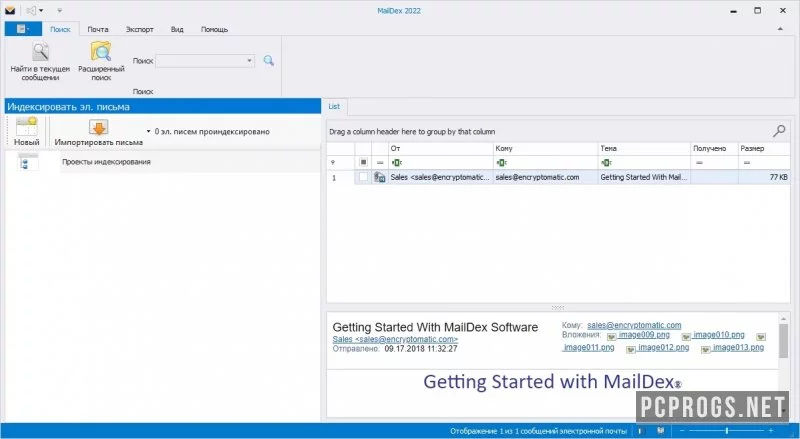Image resolution: width=800 pixels, height=439 pixels.
Task: Sort by the От column header
Action: point(440,149)
